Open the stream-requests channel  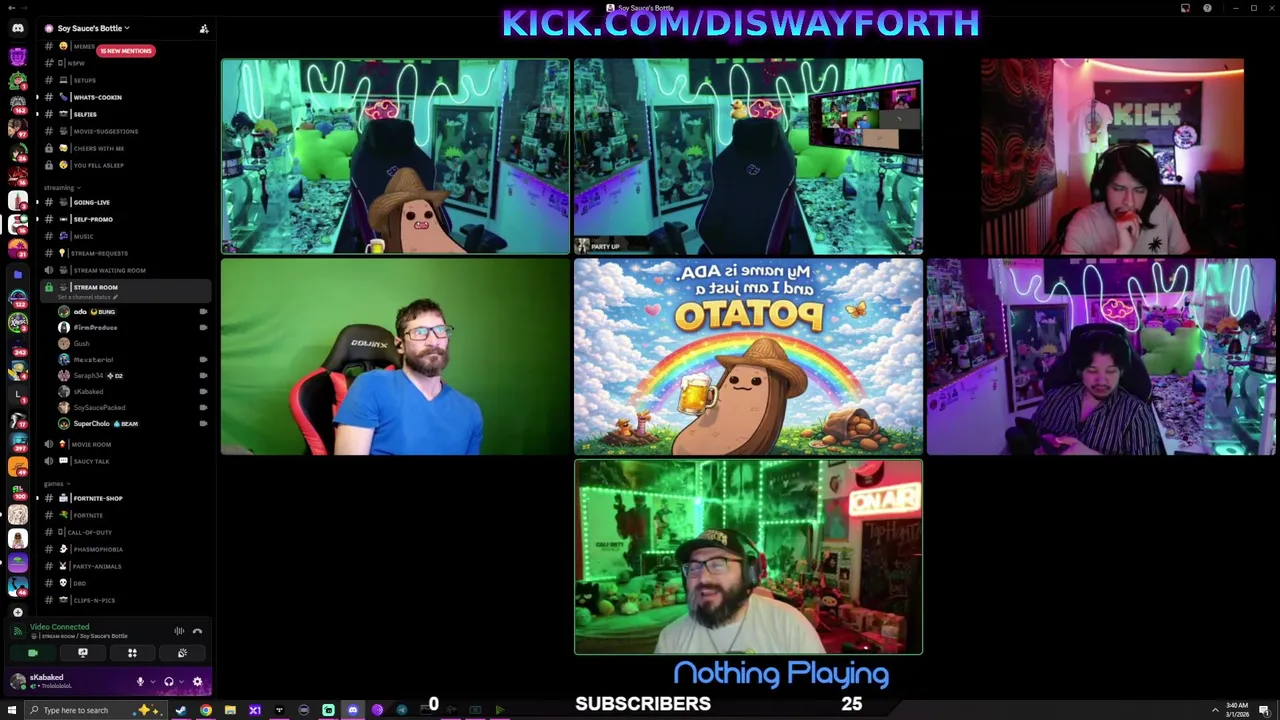click(x=125, y=253)
